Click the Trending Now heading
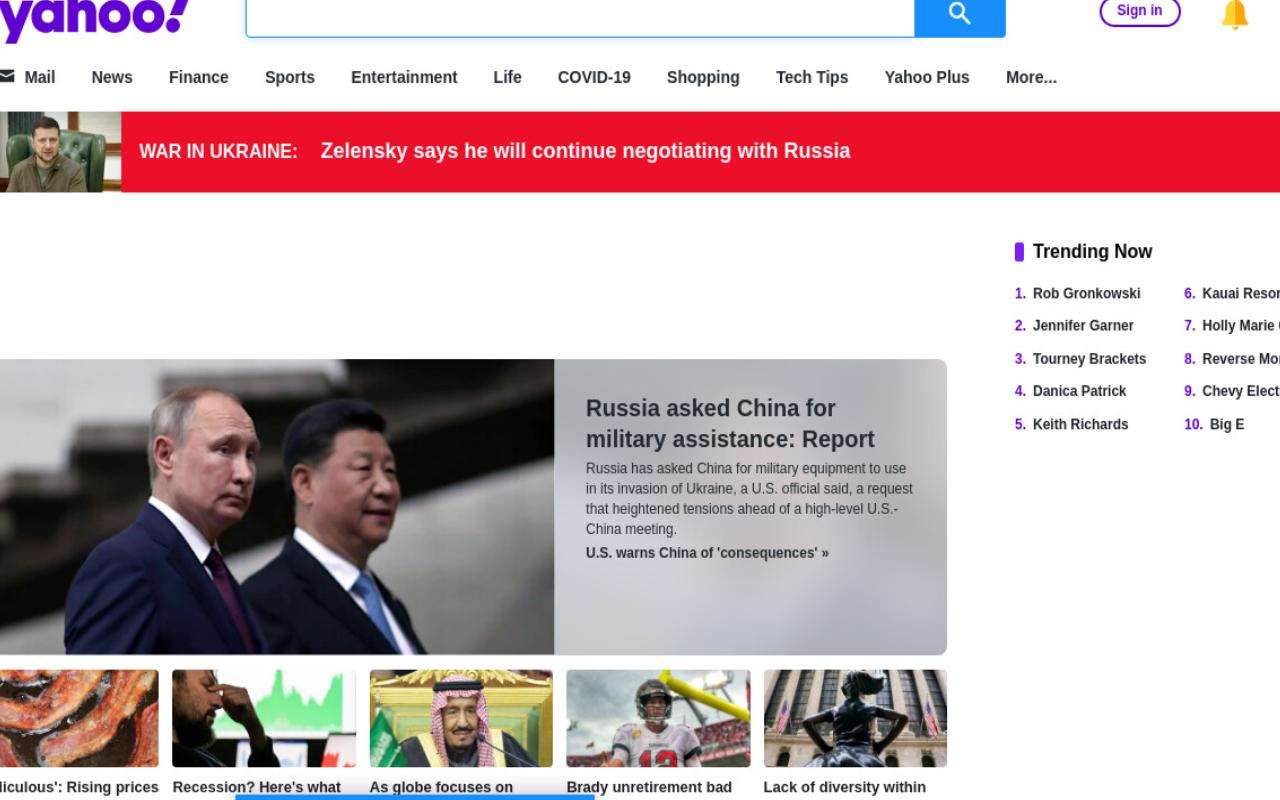1280x800 pixels. pyautogui.click(x=1092, y=252)
